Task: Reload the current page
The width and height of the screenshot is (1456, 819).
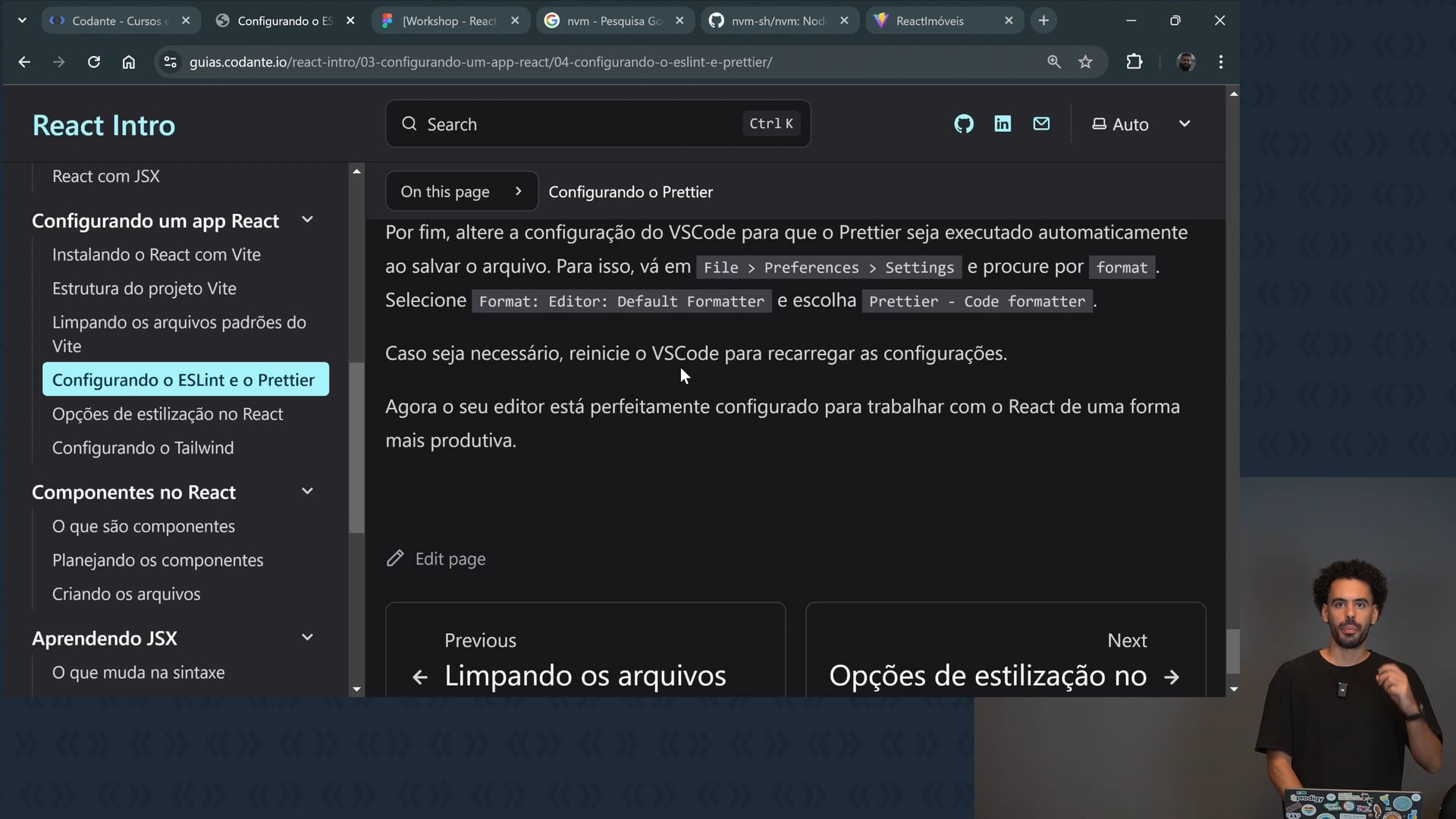Action: (x=94, y=62)
